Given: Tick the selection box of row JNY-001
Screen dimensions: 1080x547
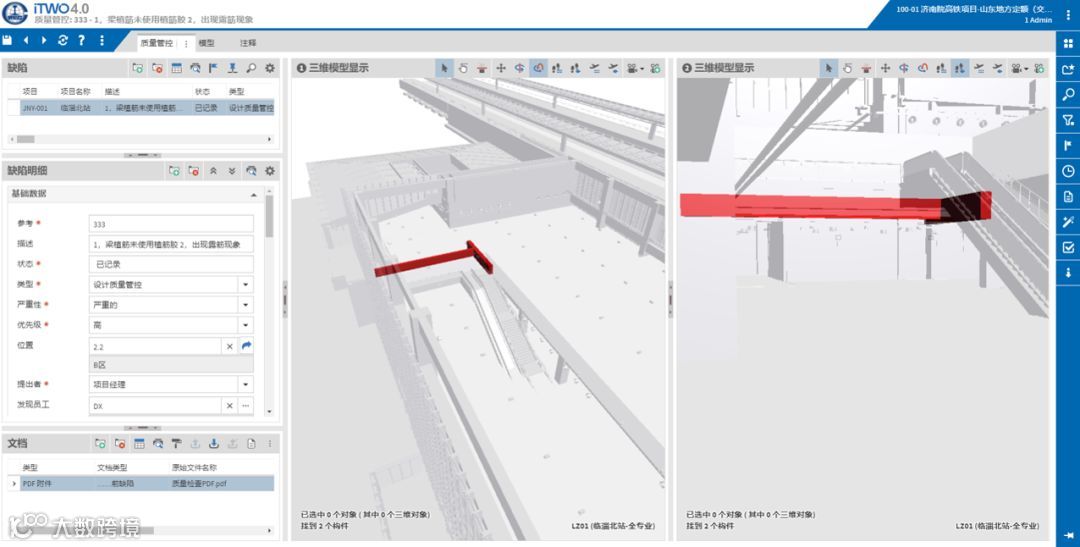Looking at the screenshot, I should click(14, 108).
